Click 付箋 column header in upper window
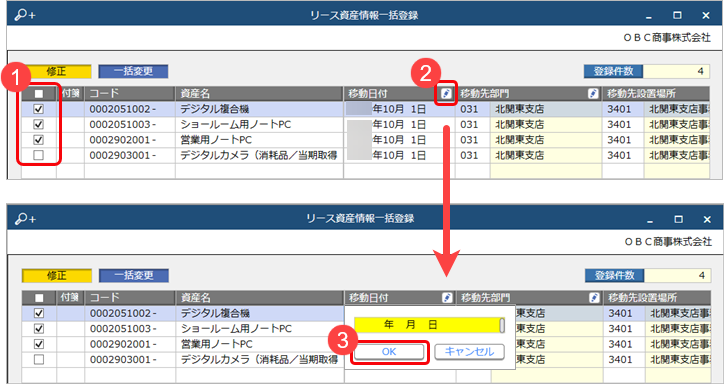 point(70,94)
